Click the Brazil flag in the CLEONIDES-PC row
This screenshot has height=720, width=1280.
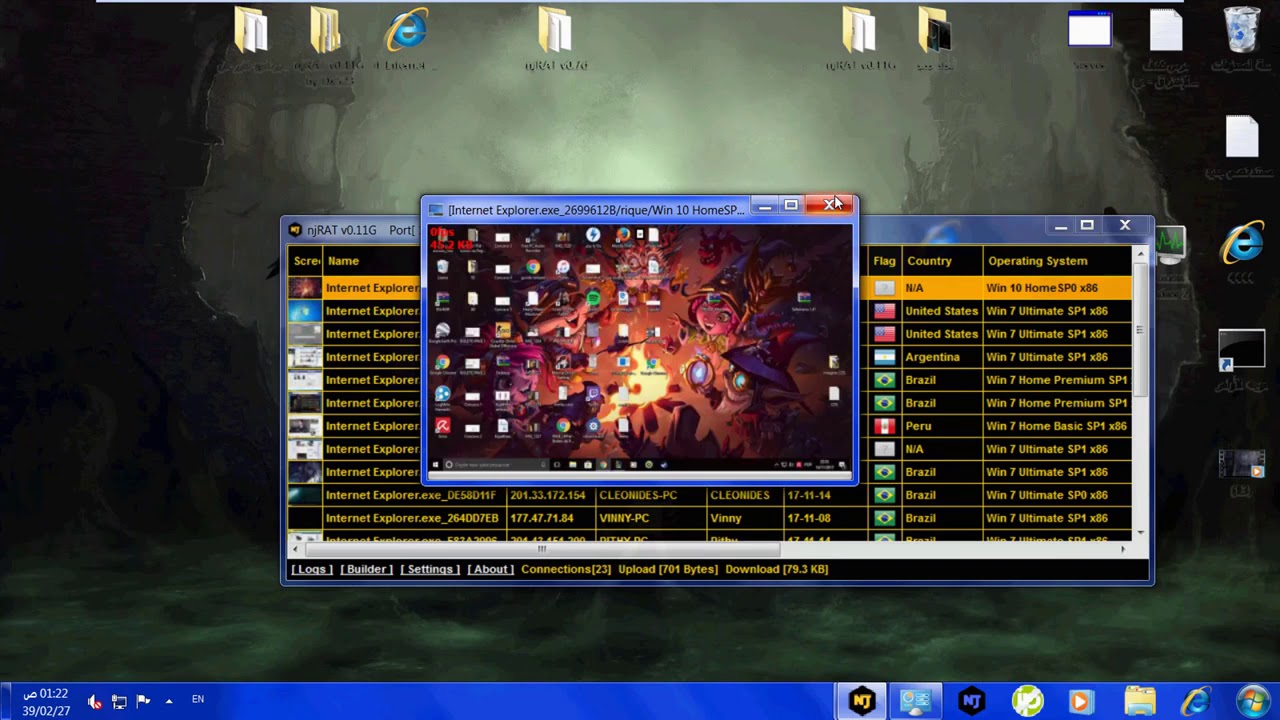pos(884,495)
